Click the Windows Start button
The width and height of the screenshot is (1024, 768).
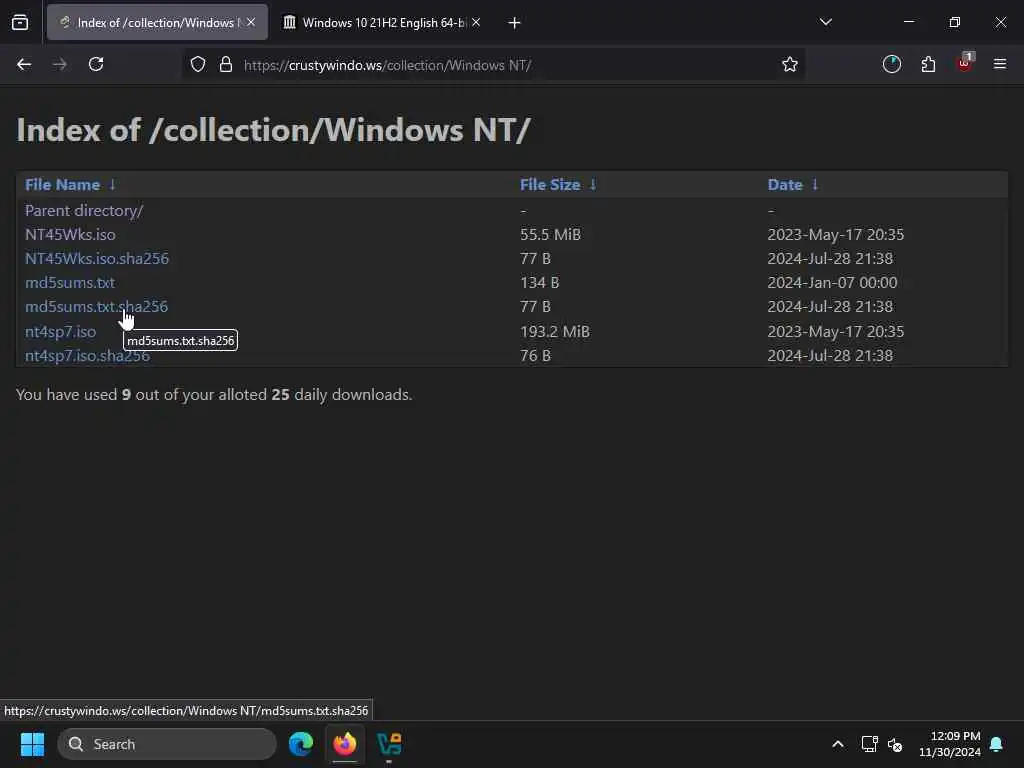point(32,744)
